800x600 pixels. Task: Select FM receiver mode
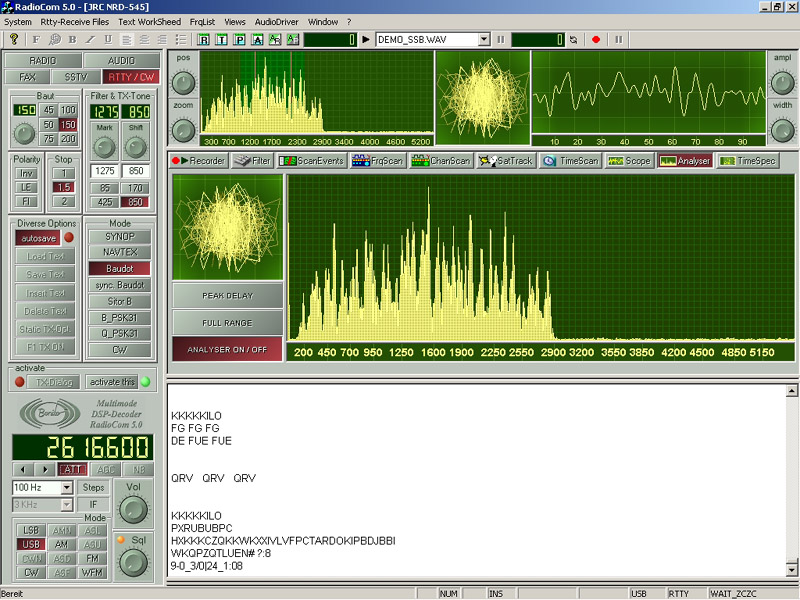92,559
